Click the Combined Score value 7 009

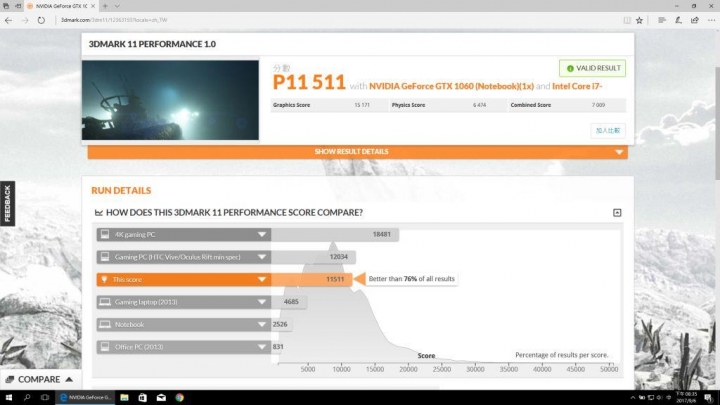pos(598,105)
